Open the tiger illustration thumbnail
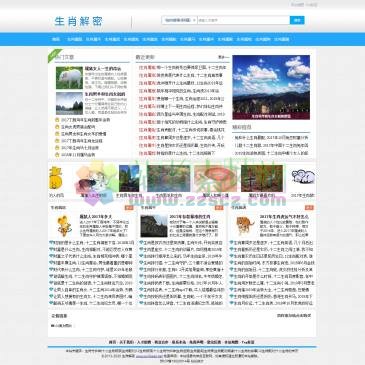The width and height of the screenshot is (365, 365). 245,226
